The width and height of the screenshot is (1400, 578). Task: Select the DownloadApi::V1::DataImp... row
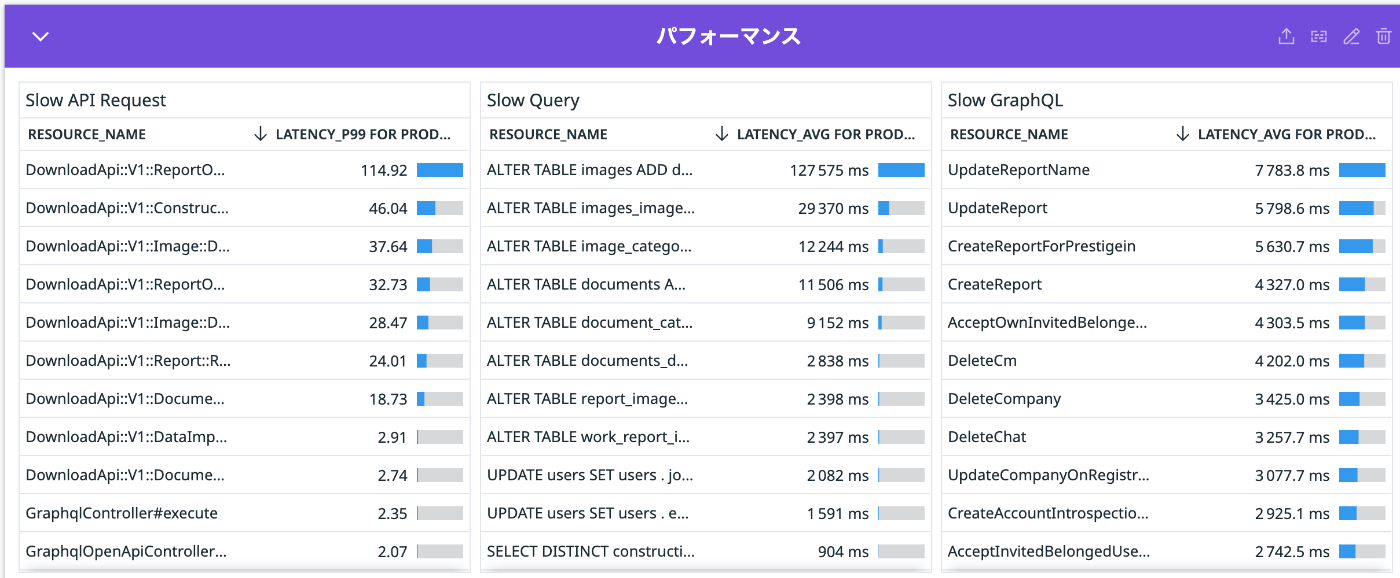pos(245,437)
